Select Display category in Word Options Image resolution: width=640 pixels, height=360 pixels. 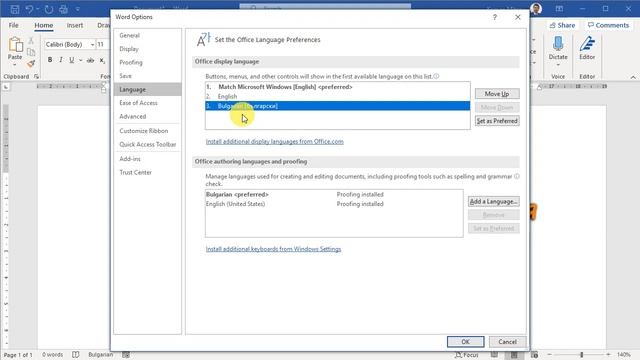tap(147, 49)
